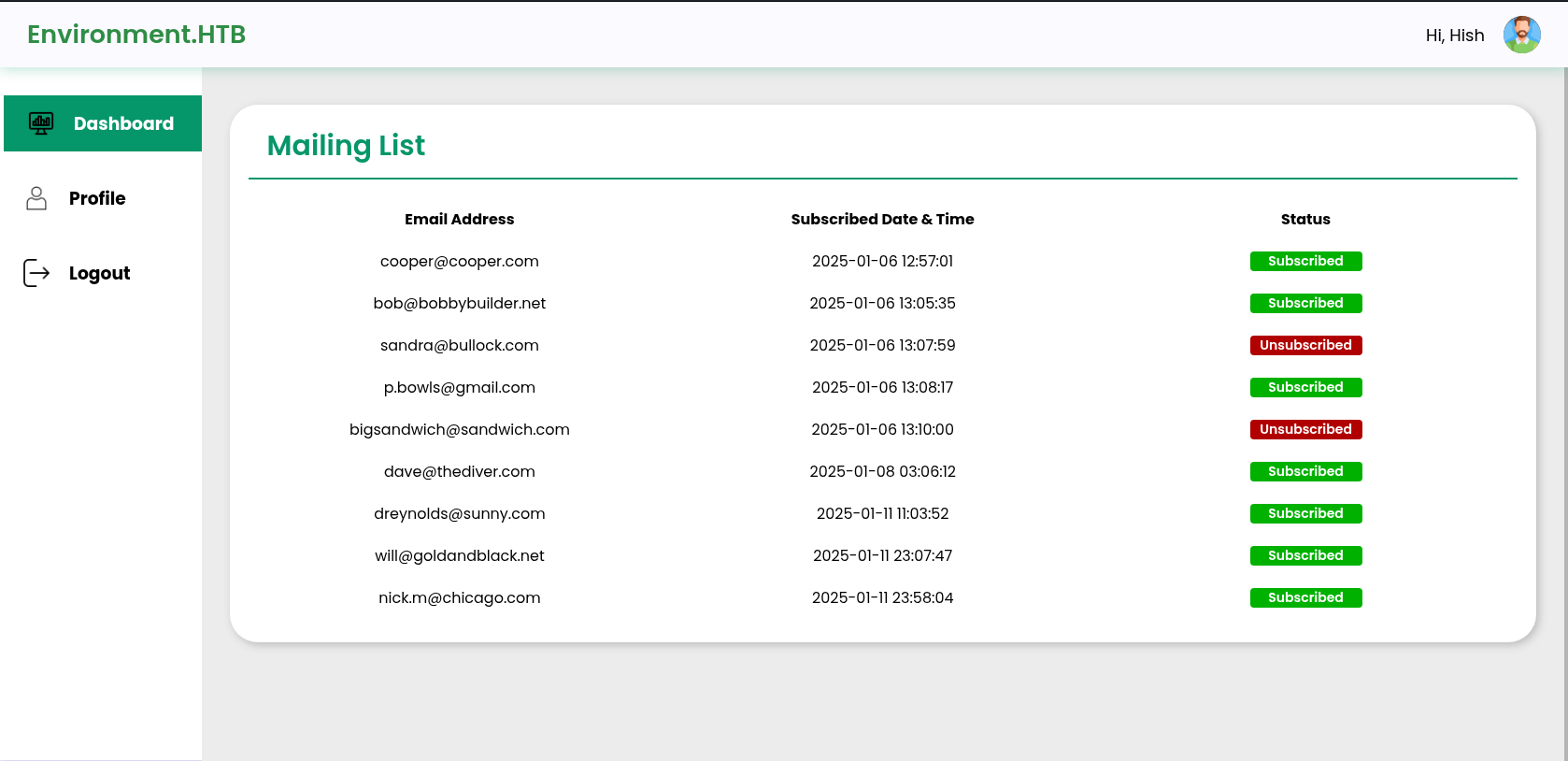
Task: Click the Status column header
Action: point(1305,219)
